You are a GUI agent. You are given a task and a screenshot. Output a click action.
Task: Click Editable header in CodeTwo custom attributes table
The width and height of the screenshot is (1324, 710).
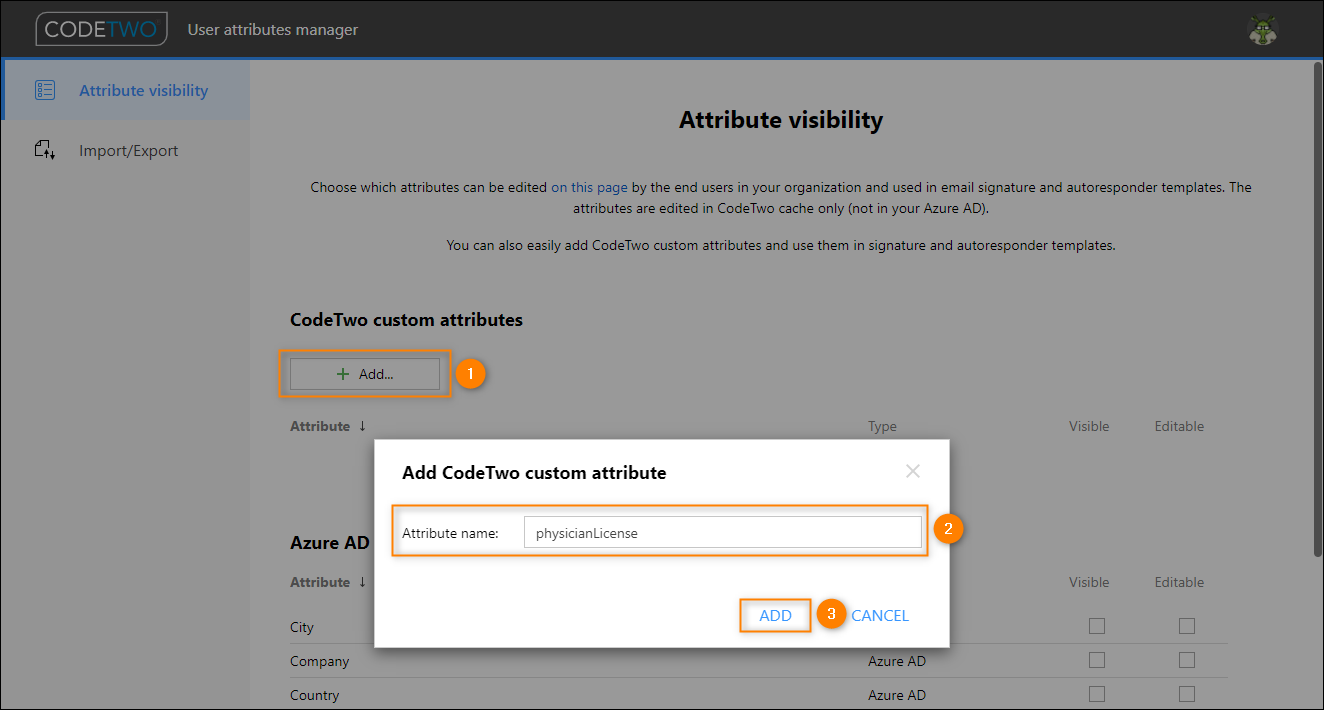pos(1179,426)
